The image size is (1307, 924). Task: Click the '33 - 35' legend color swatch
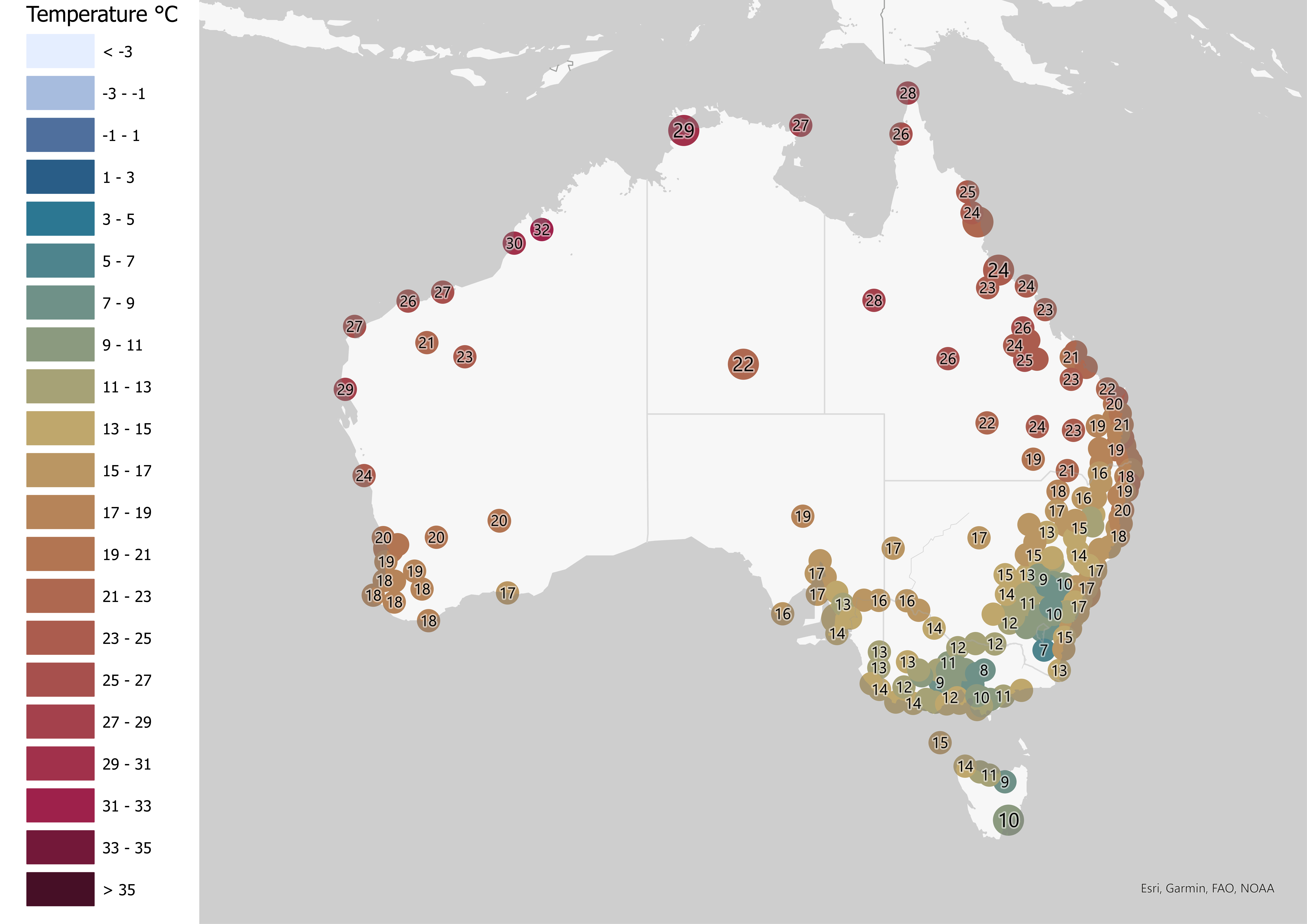click(x=60, y=847)
